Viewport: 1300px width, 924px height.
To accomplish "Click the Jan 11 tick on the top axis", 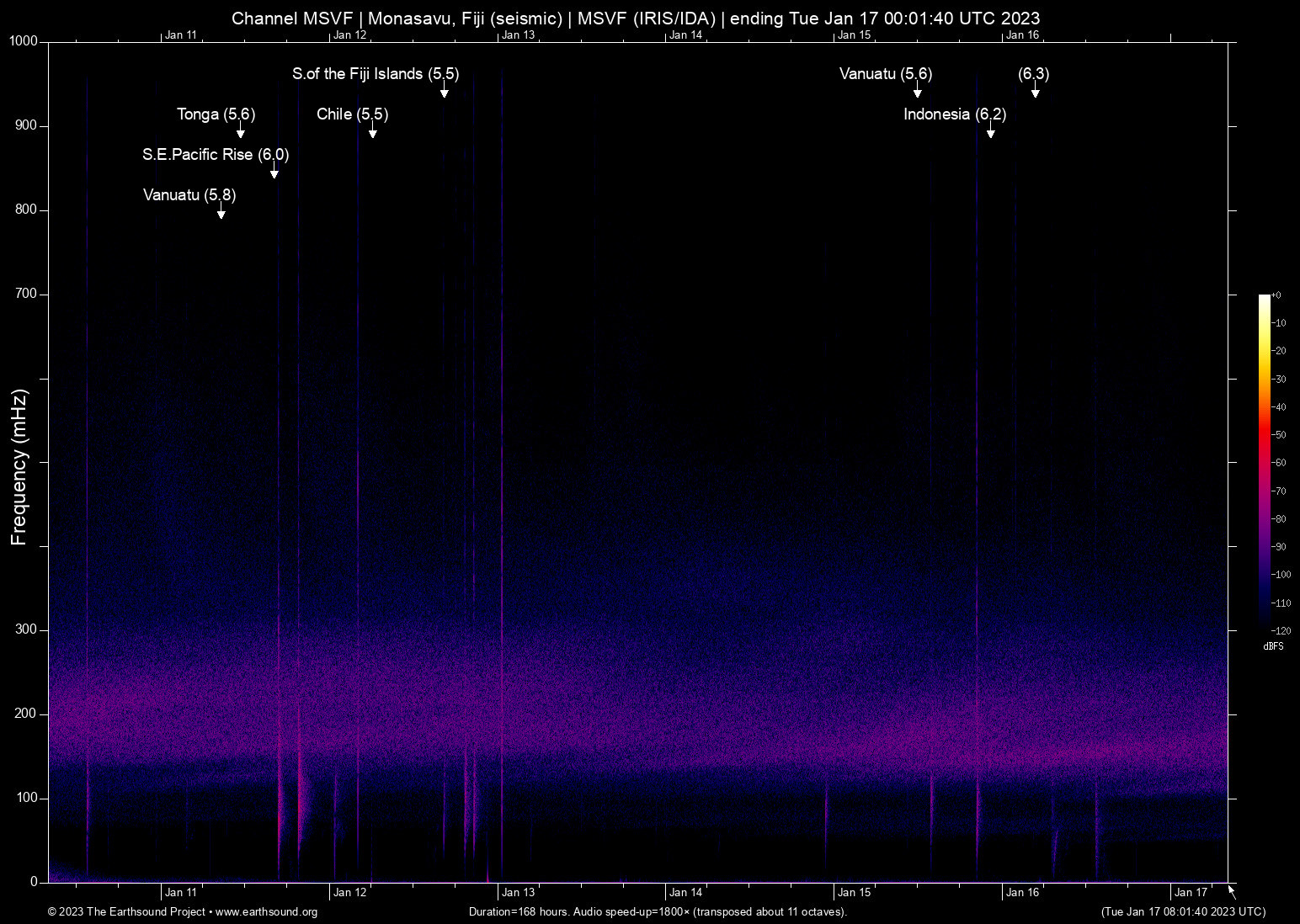I will click(x=180, y=35).
